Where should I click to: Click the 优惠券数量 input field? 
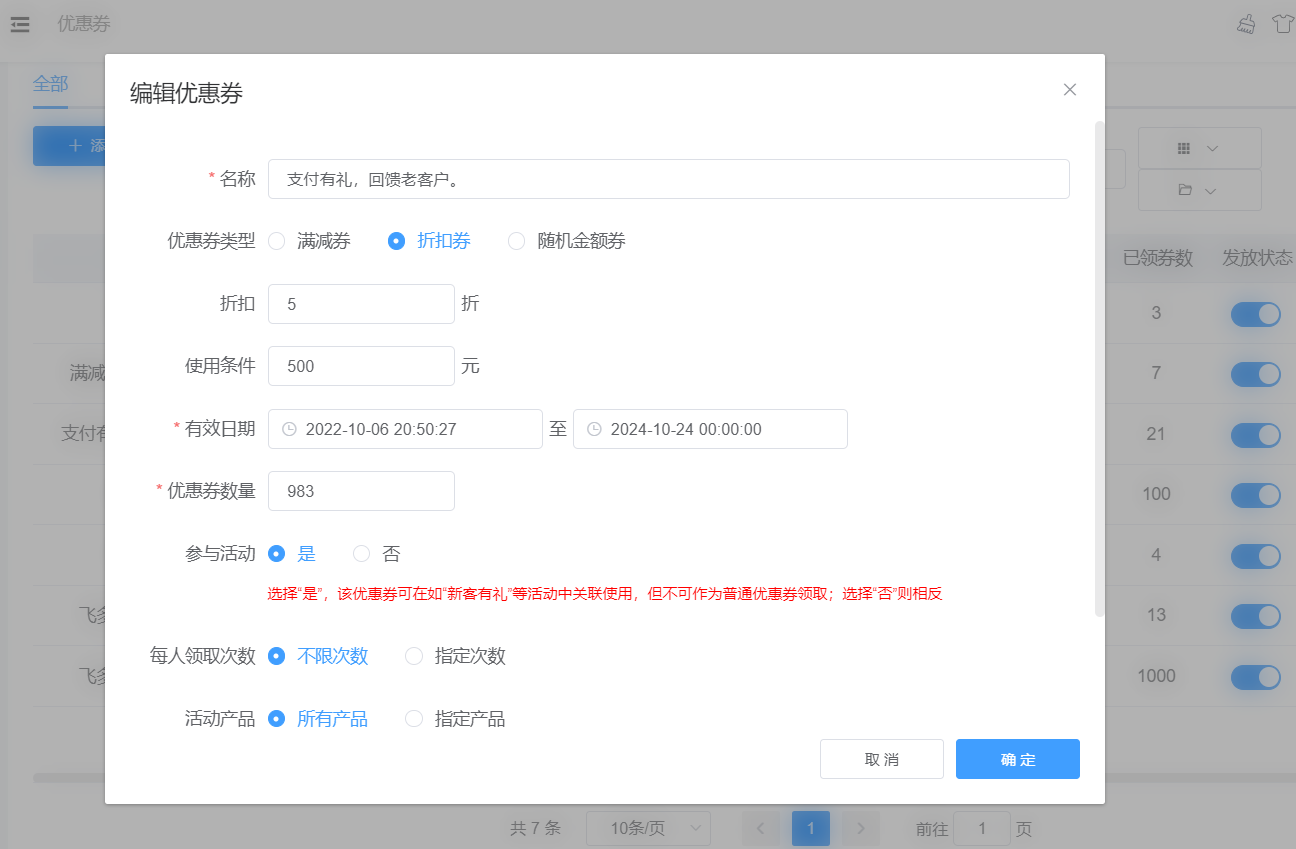pos(361,491)
